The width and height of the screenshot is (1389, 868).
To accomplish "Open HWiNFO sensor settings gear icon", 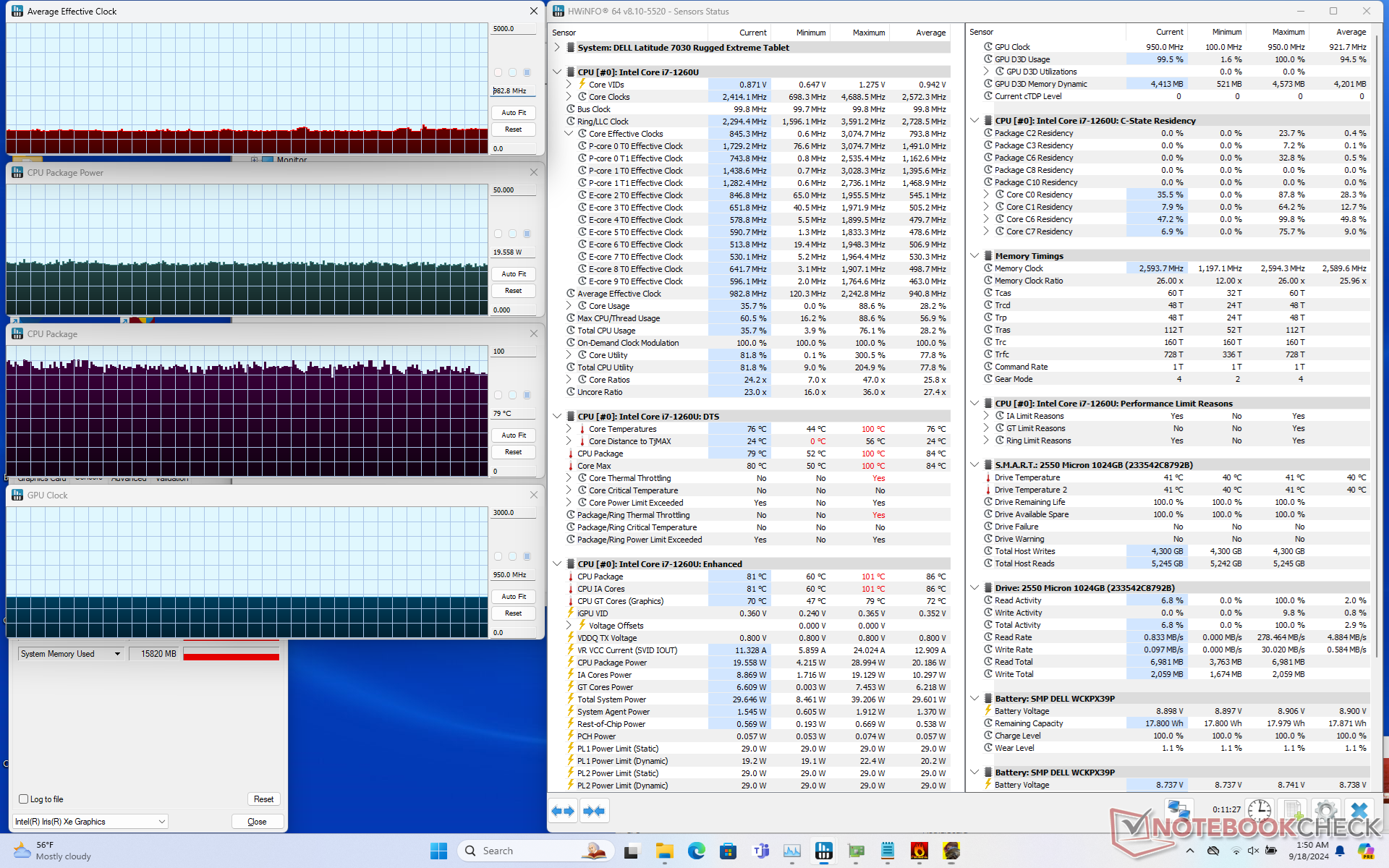I will click(x=1325, y=809).
